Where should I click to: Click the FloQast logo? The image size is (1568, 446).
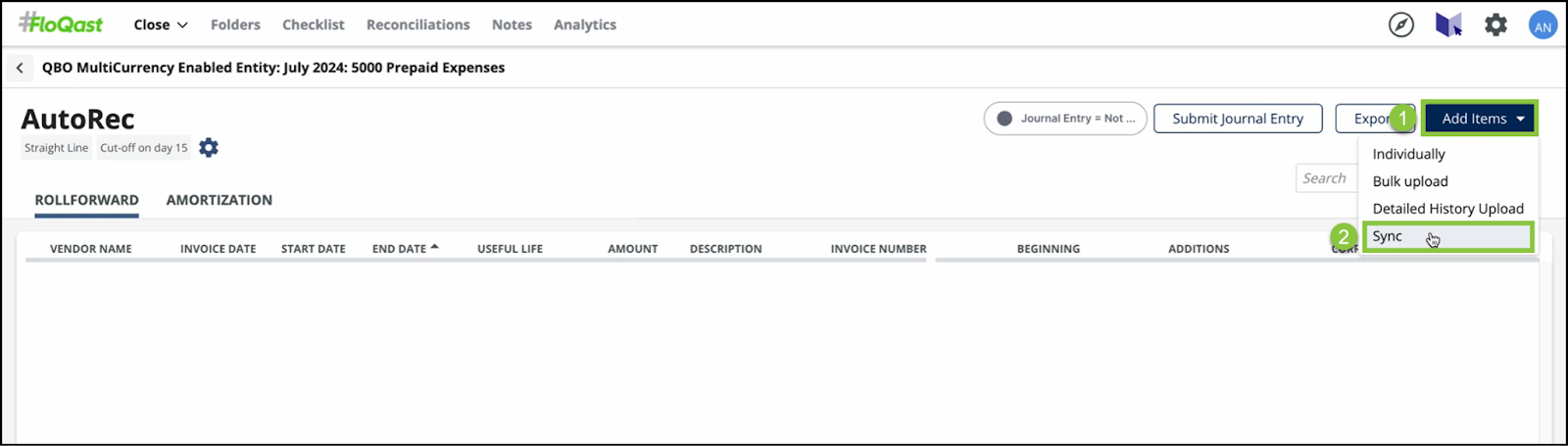(61, 24)
